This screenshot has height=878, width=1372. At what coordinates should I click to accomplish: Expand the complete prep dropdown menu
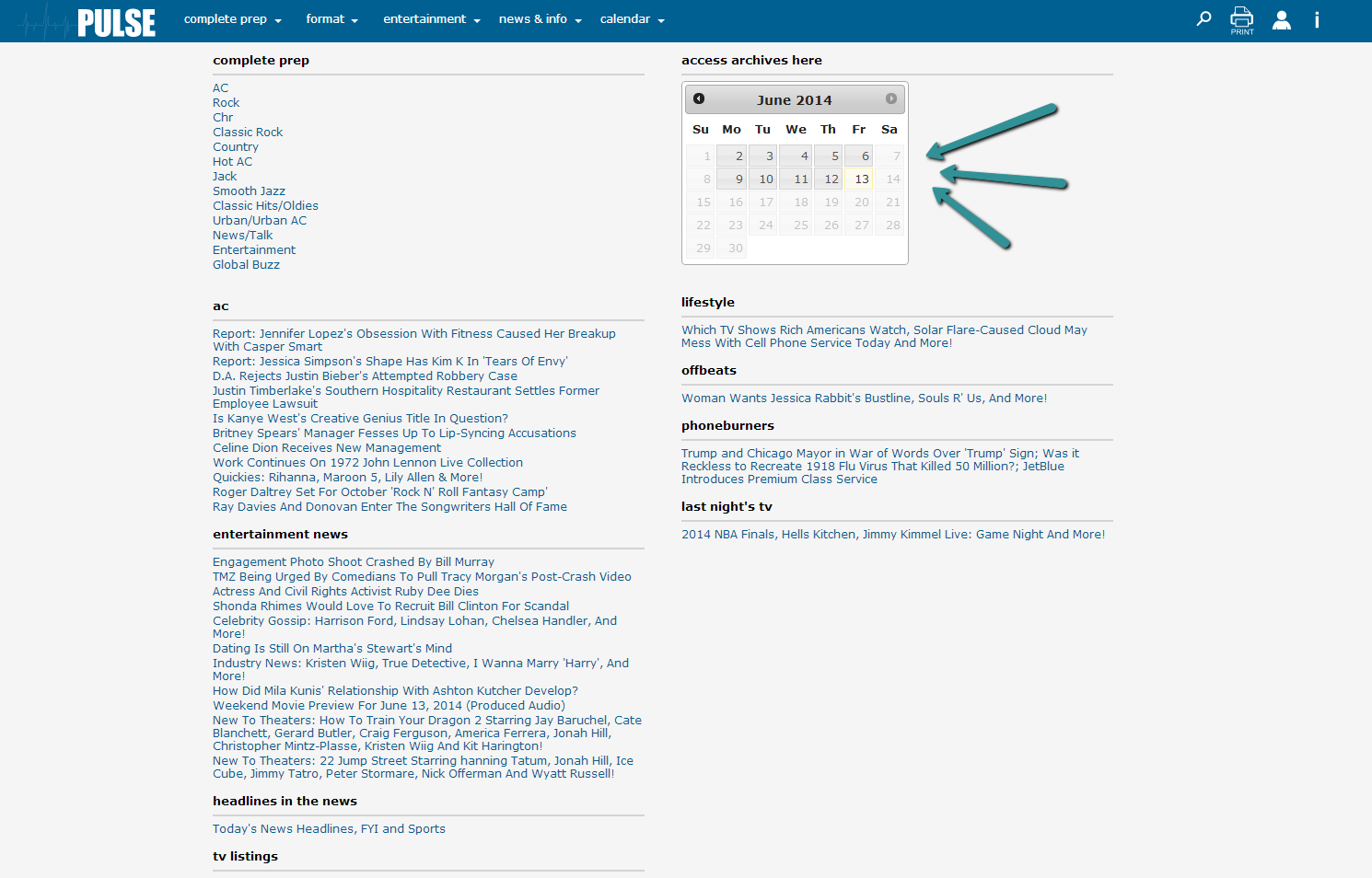click(233, 19)
